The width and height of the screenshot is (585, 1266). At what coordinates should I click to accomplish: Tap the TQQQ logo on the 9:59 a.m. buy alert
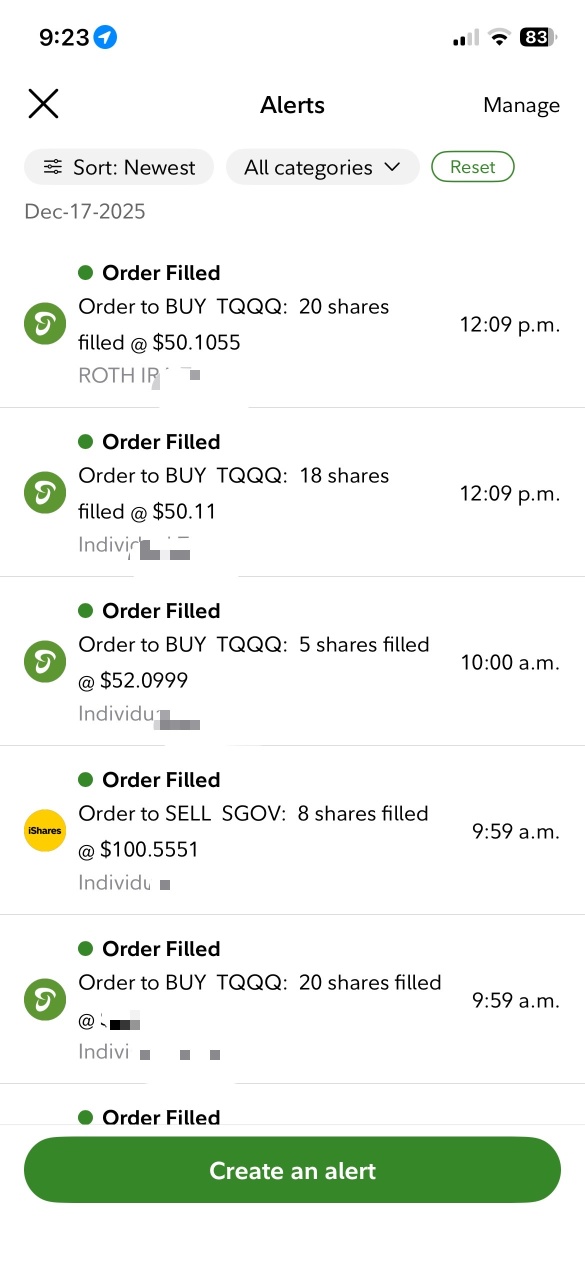(x=45, y=1000)
